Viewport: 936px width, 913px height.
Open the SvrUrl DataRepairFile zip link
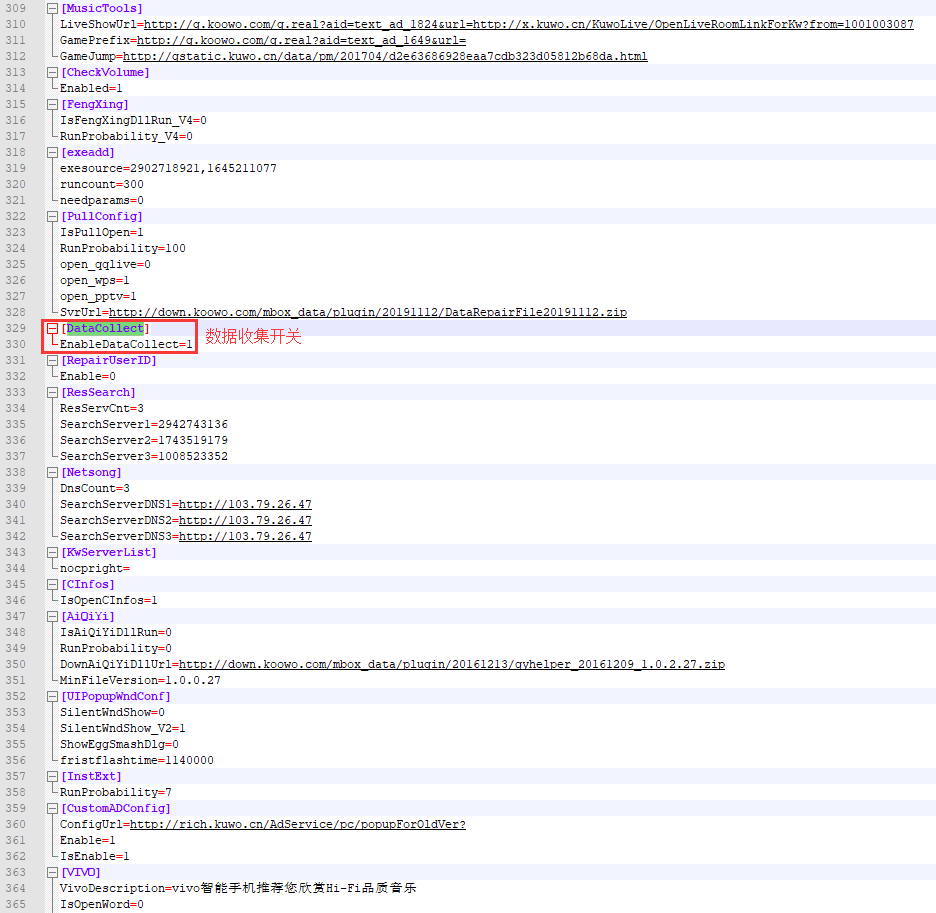pos(368,312)
